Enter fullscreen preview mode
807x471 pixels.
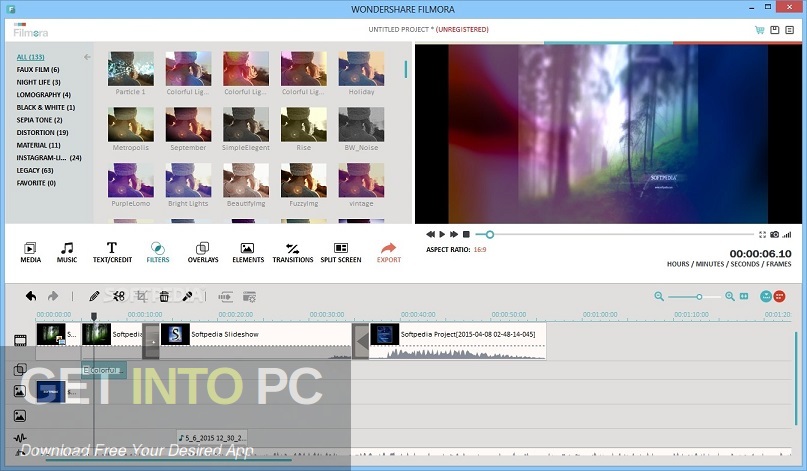tap(762, 235)
